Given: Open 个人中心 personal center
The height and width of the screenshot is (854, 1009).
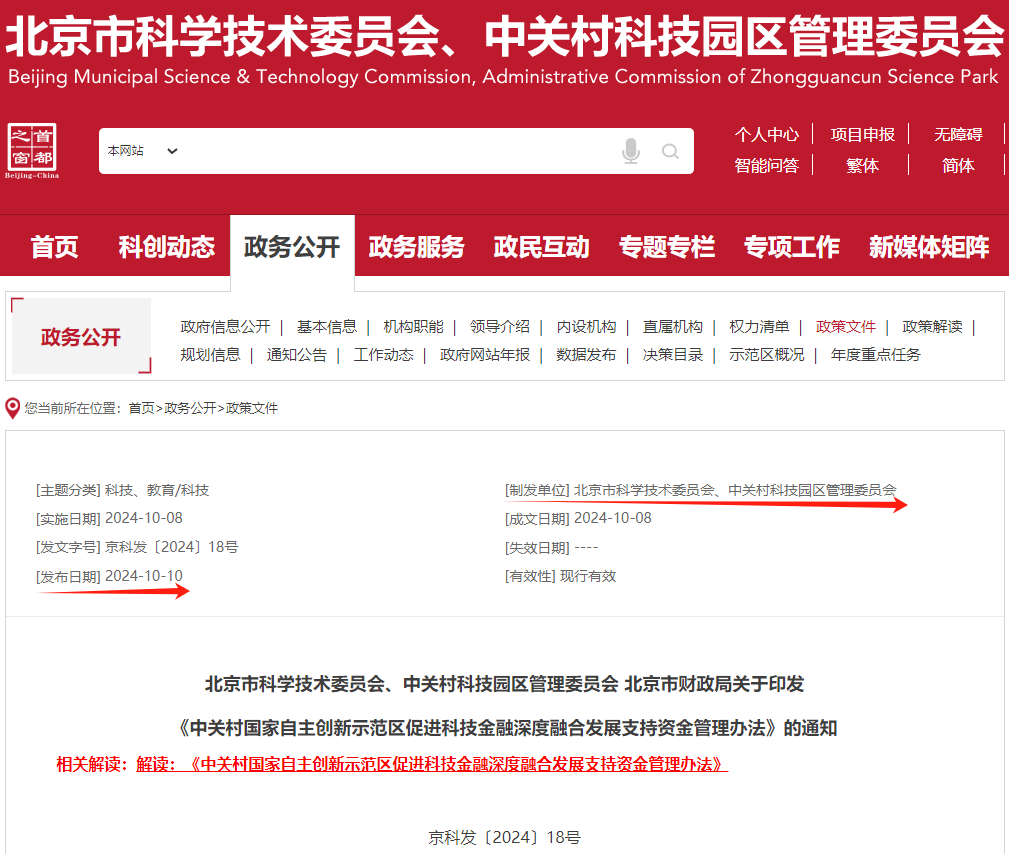Looking at the screenshot, I should (767, 133).
